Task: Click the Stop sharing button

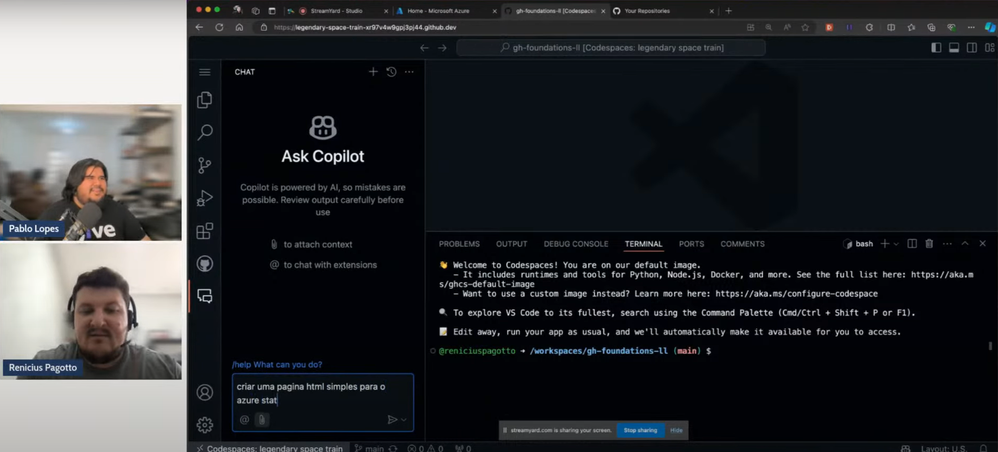Action: point(640,430)
